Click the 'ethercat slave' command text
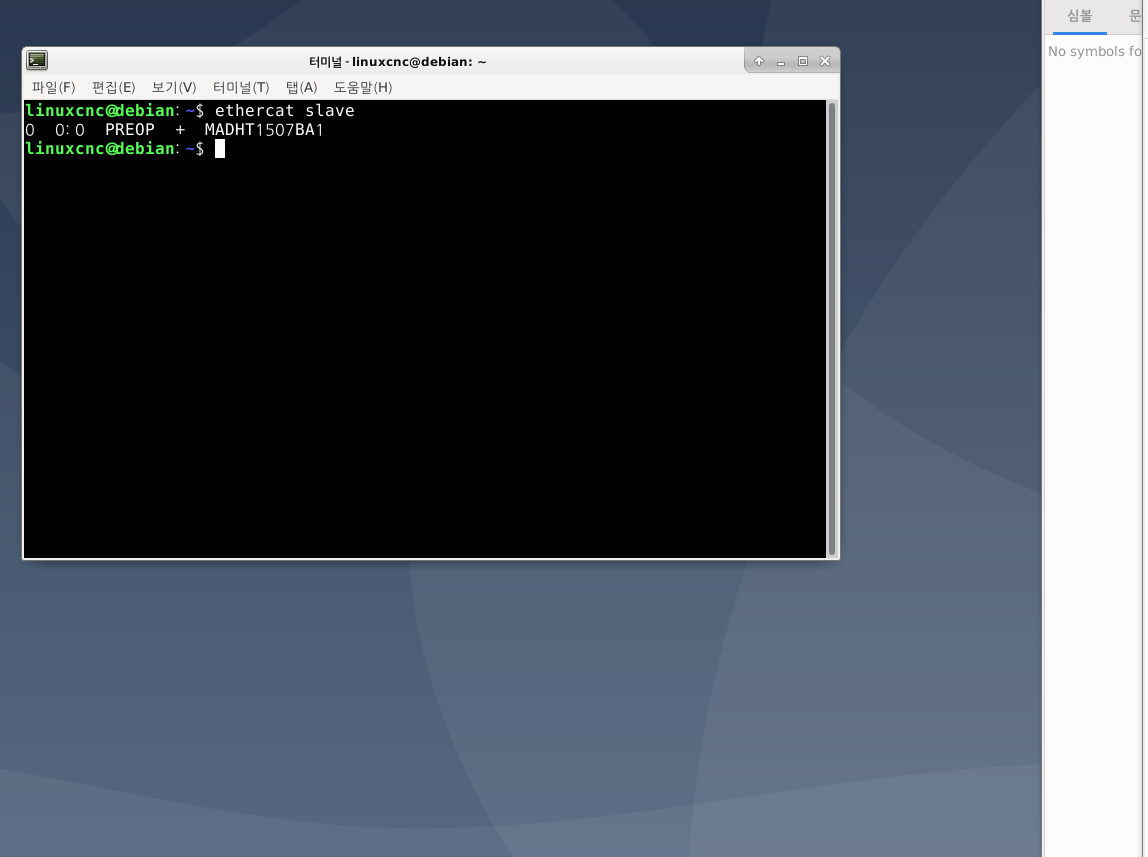This screenshot has width=1148, height=857. [x=284, y=111]
